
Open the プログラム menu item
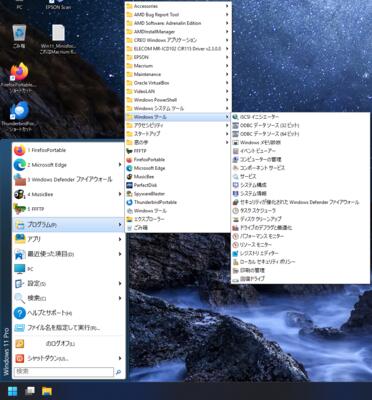pyautogui.click(x=68, y=225)
